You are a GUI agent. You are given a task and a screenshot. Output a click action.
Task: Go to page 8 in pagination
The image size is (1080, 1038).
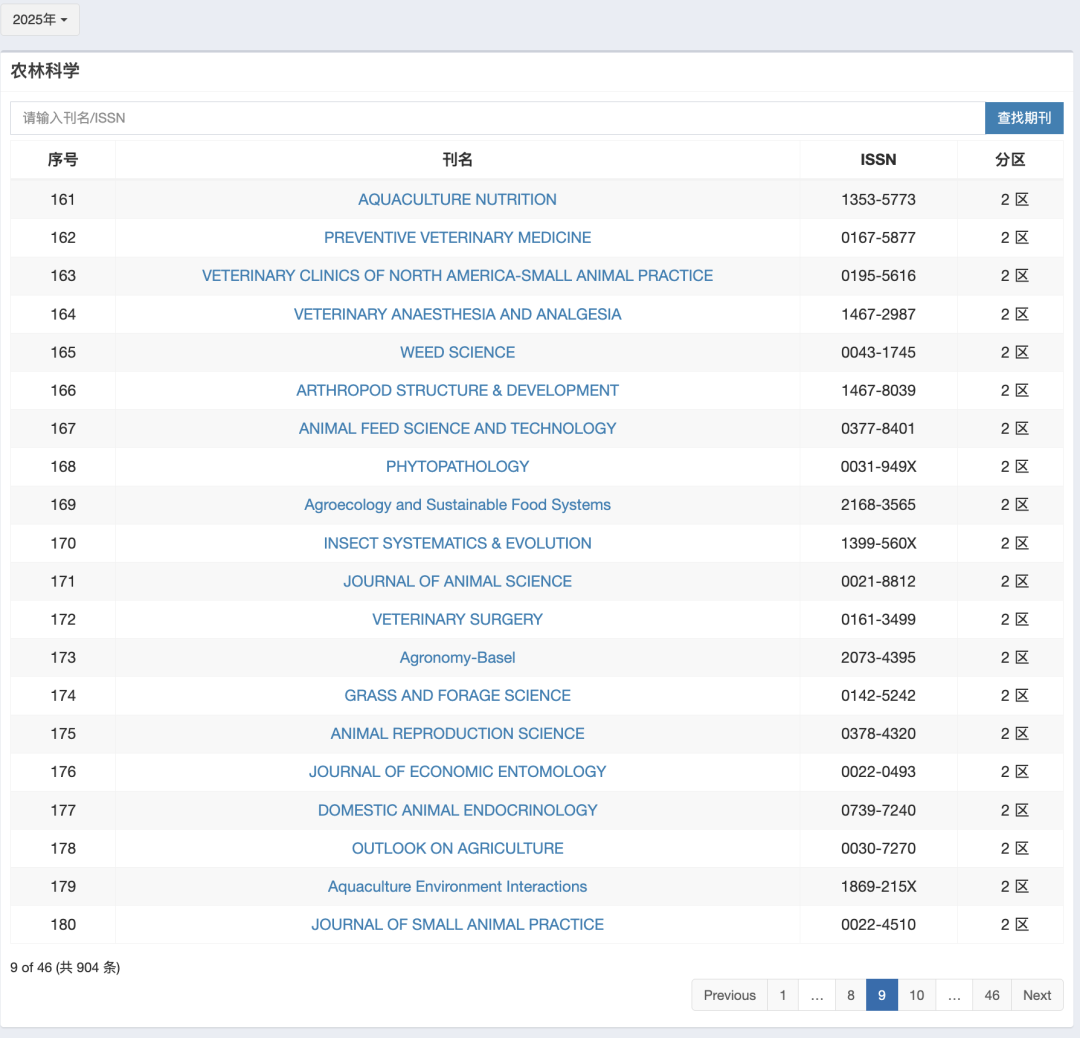point(851,995)
